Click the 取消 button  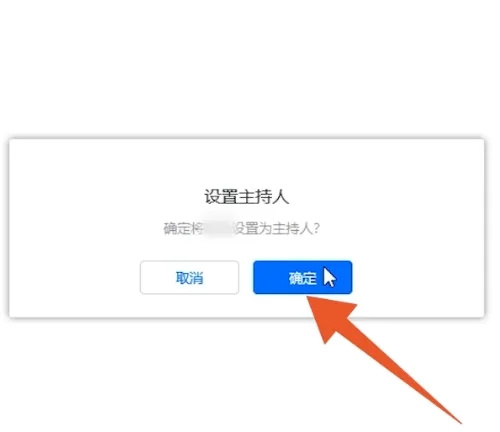point(189,277)
